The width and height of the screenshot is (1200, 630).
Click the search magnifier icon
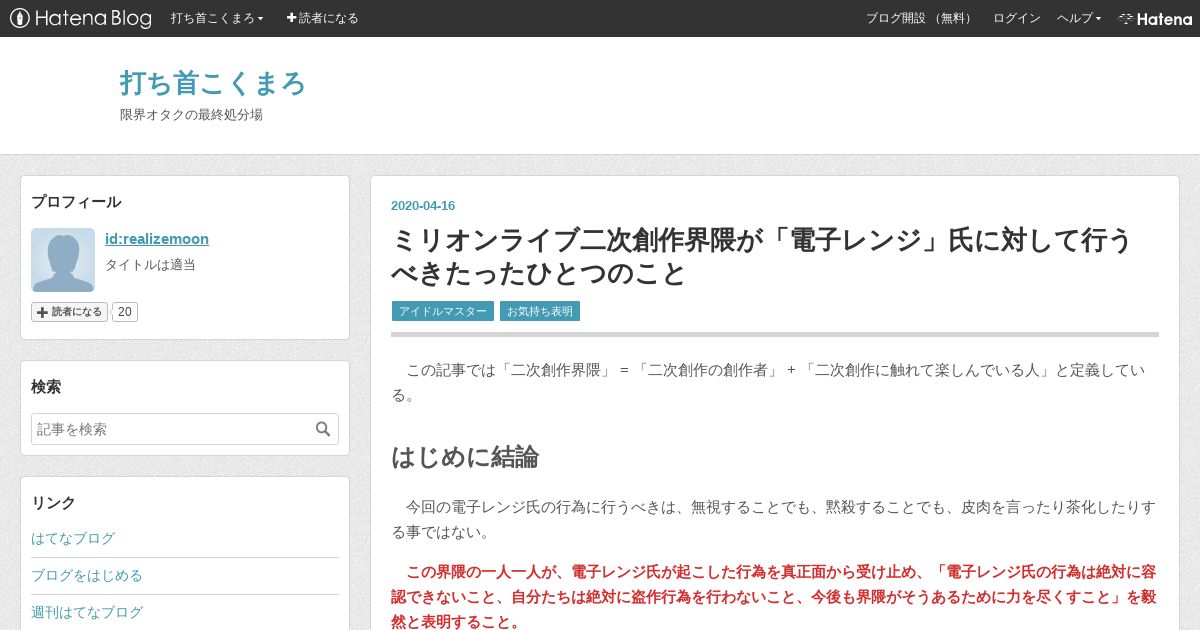pos(323,429)
